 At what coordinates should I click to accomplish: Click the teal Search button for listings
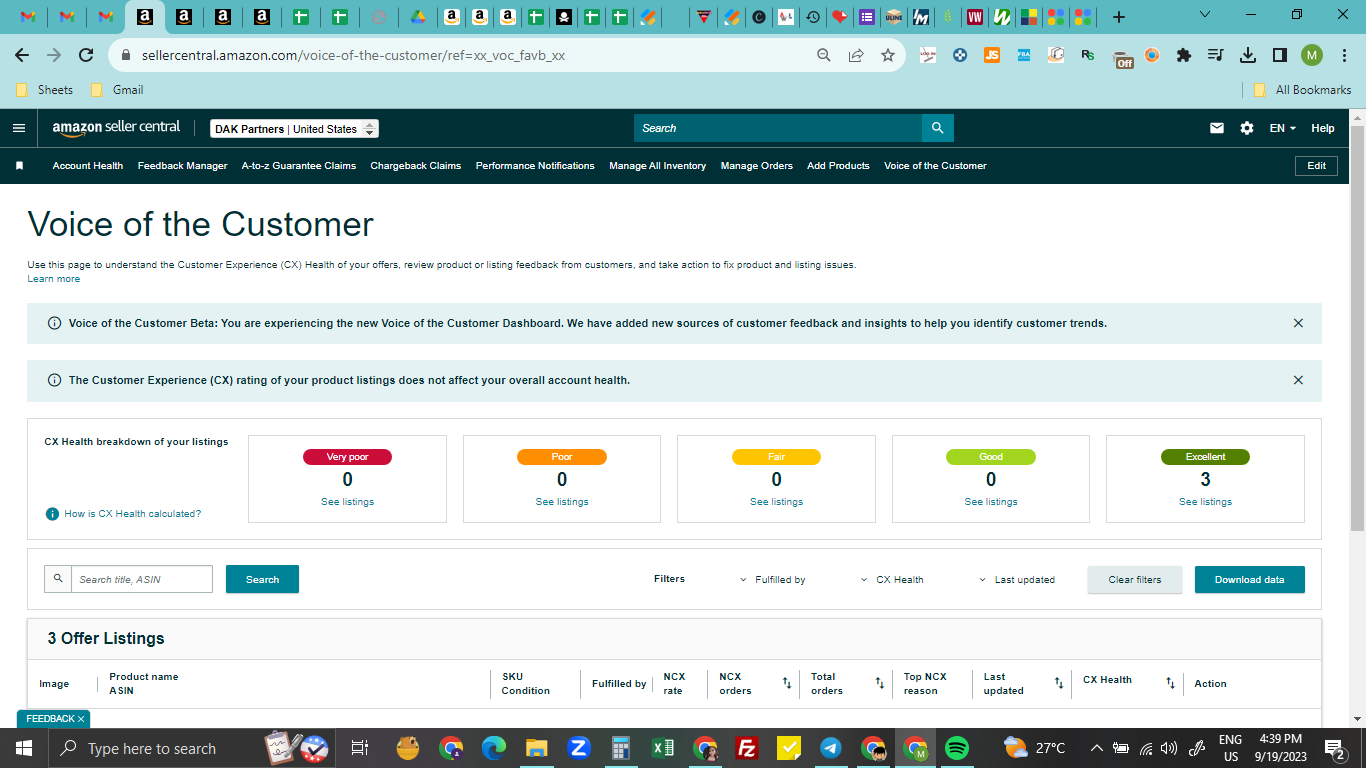point(262,579)
